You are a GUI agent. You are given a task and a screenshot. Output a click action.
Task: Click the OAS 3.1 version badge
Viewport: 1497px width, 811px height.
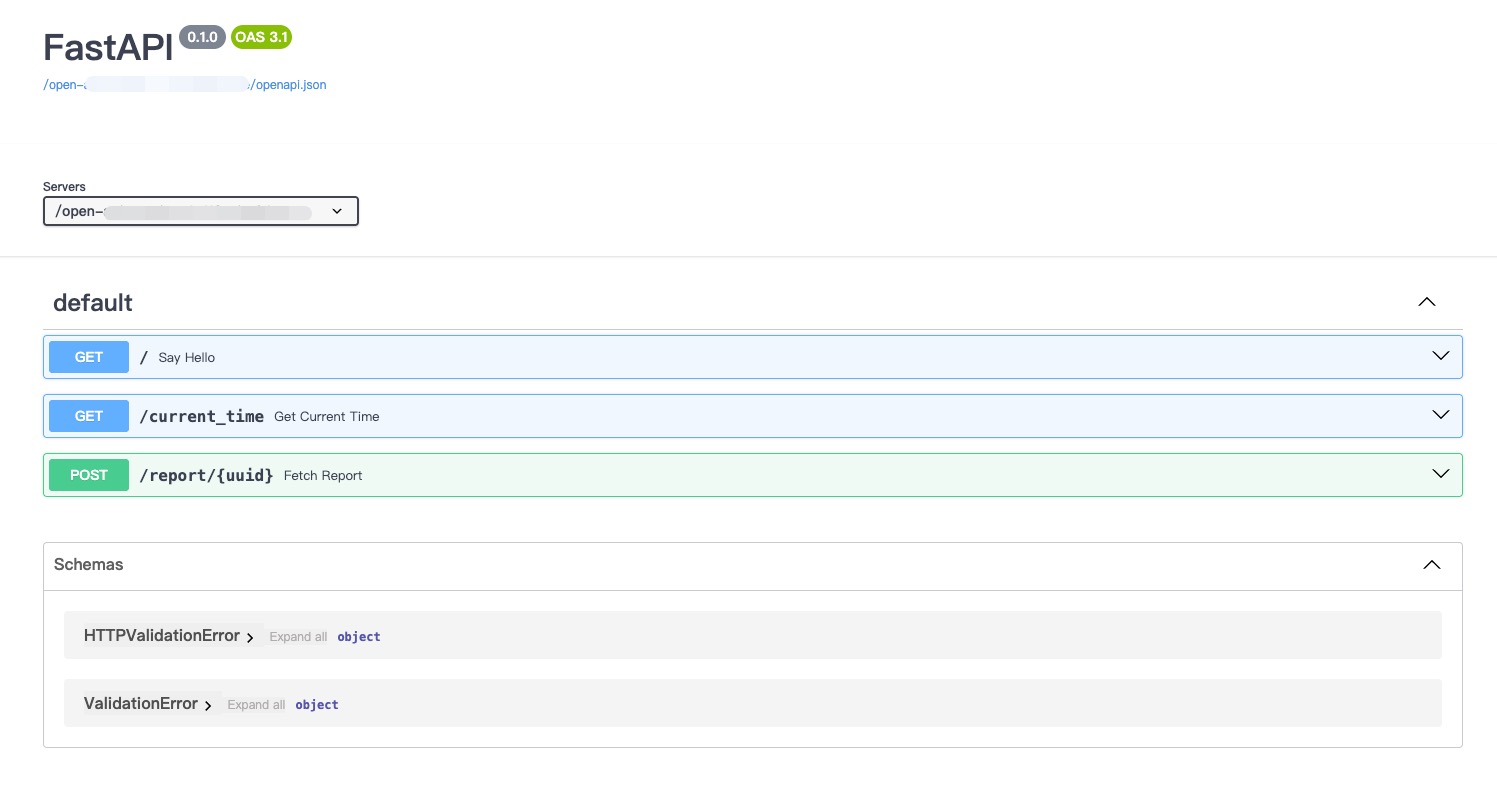point(262,38)
